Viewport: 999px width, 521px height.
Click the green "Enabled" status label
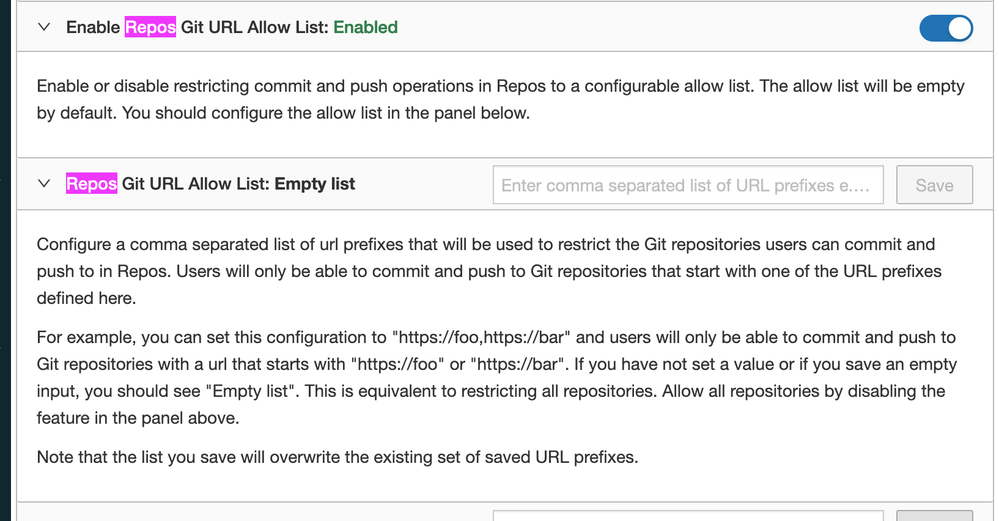click(365, 28)
